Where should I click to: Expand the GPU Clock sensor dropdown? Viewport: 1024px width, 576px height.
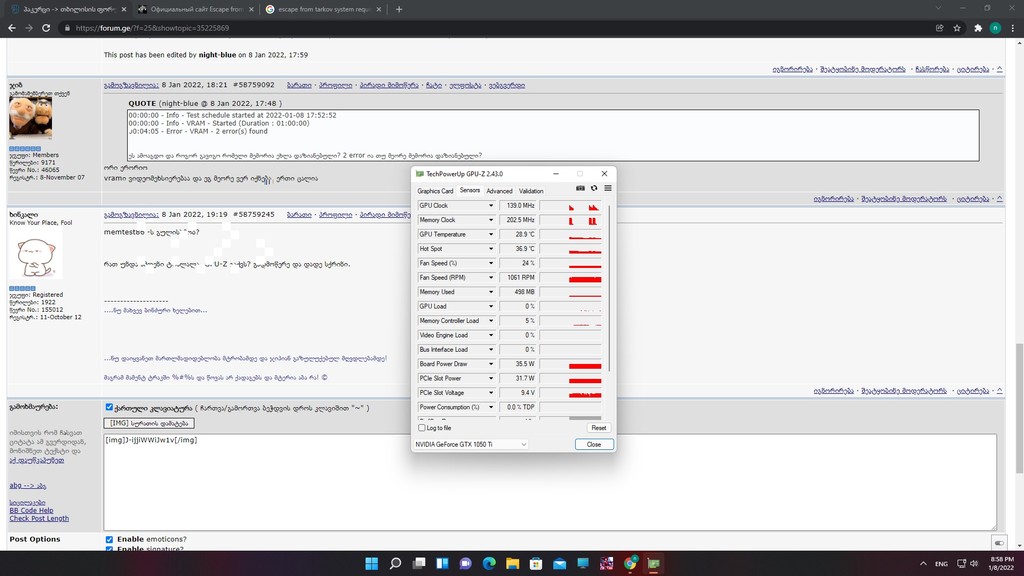(x=490, y=206)
